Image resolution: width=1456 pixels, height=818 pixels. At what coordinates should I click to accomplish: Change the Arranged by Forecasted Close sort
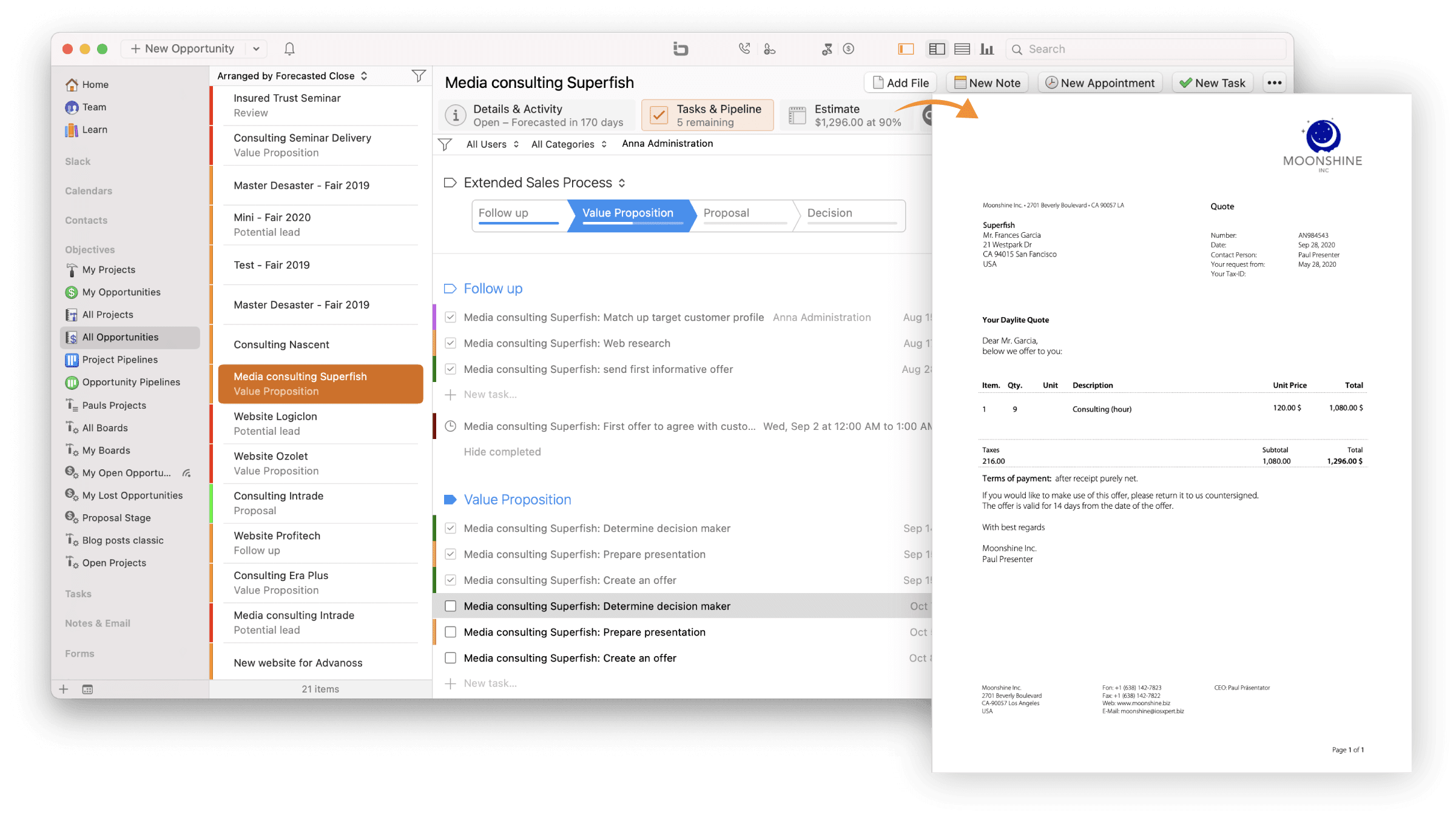[292, 76]
